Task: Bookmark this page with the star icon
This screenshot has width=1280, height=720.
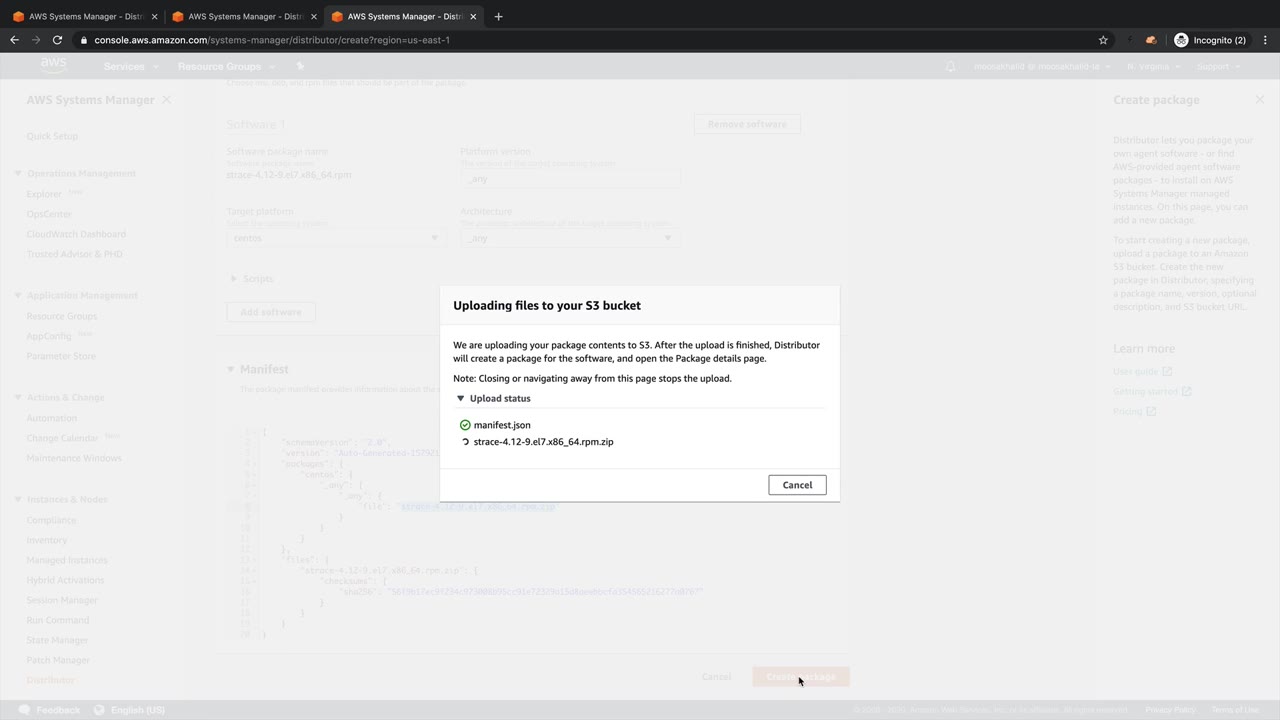Action: 1103,40
